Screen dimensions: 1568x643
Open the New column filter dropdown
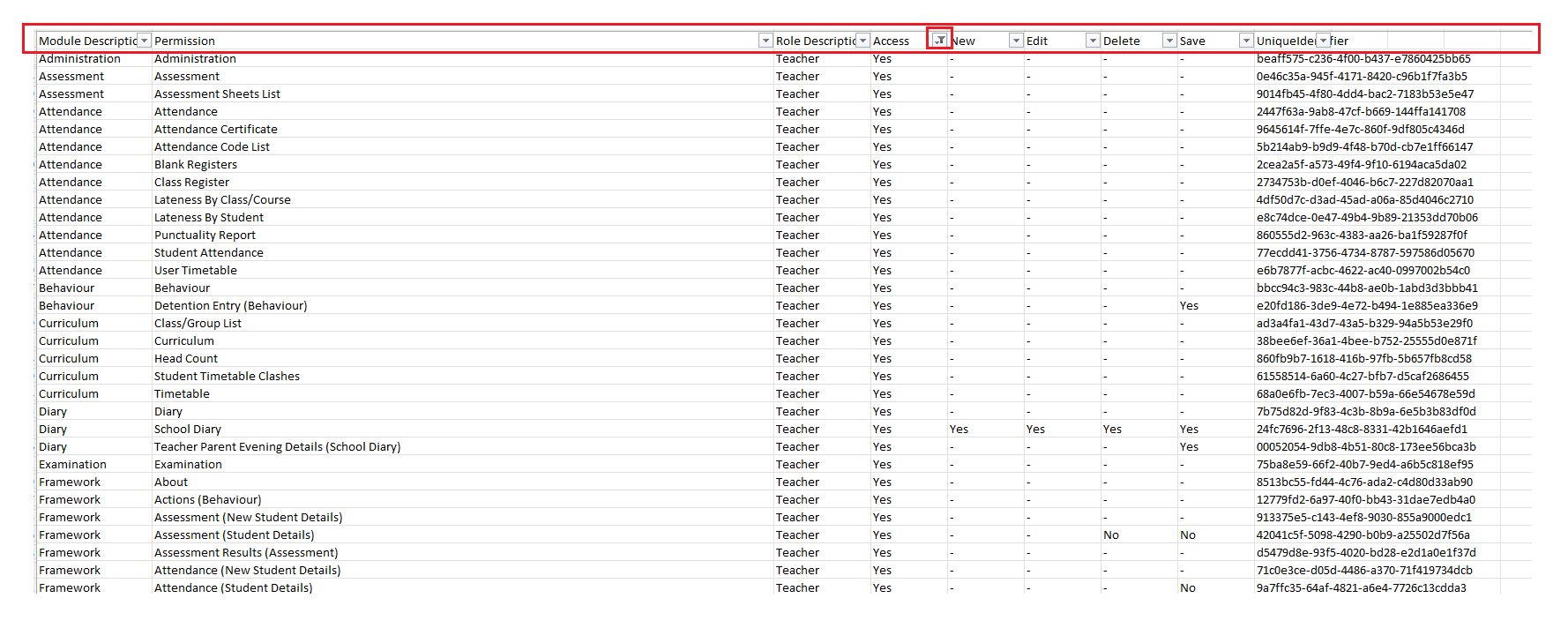(x=1016, y=41)
